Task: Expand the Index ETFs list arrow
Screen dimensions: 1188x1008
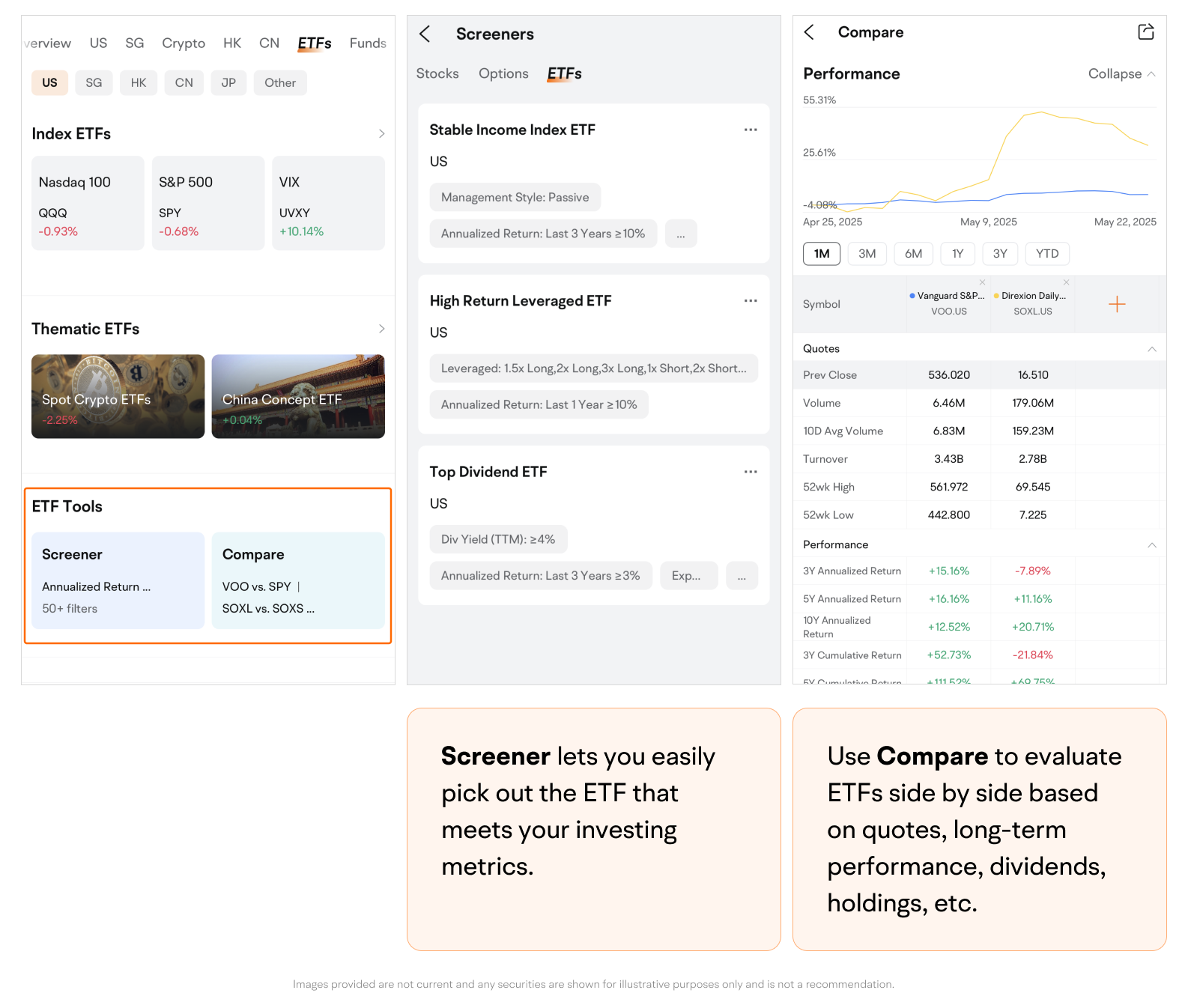Action: point(381,134)
